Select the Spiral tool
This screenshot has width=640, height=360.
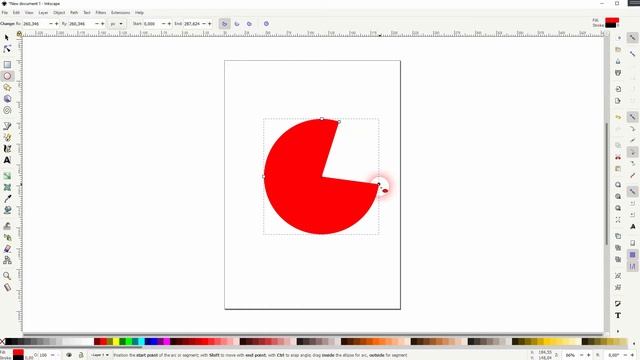click(7, 110)
